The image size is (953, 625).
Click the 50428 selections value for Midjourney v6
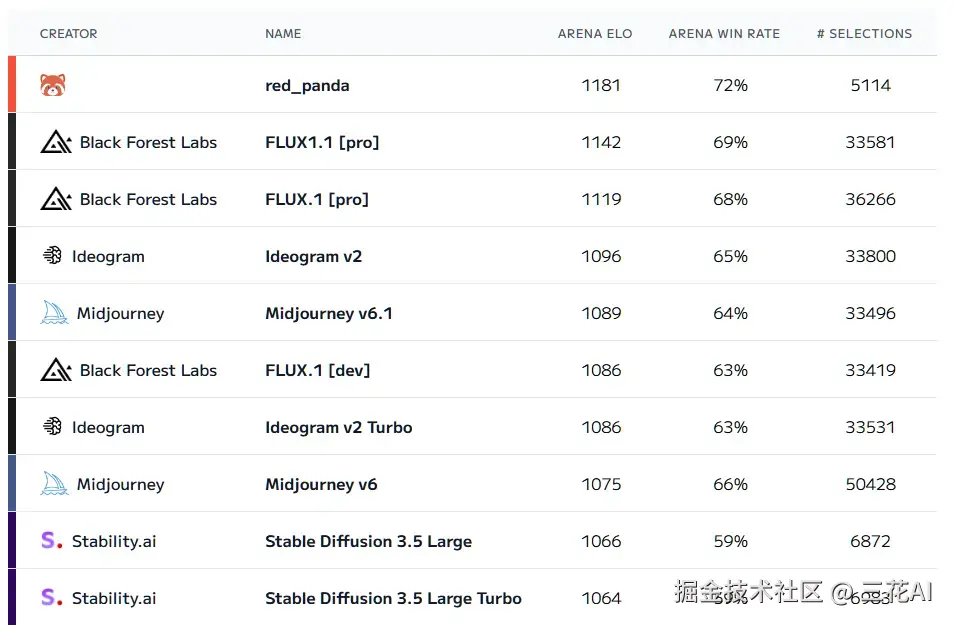click(870, 484)
